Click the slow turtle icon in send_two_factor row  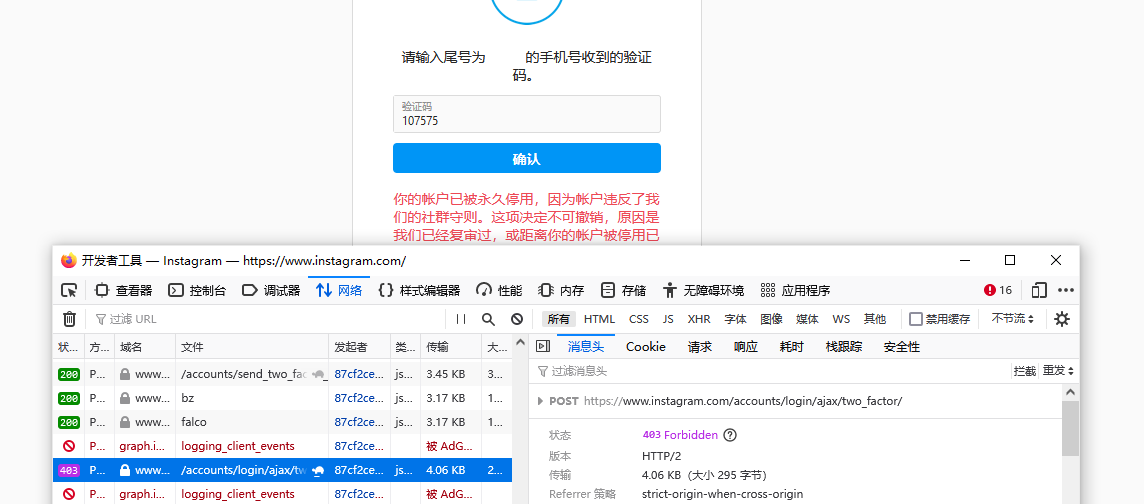click(x=318, y=374)
